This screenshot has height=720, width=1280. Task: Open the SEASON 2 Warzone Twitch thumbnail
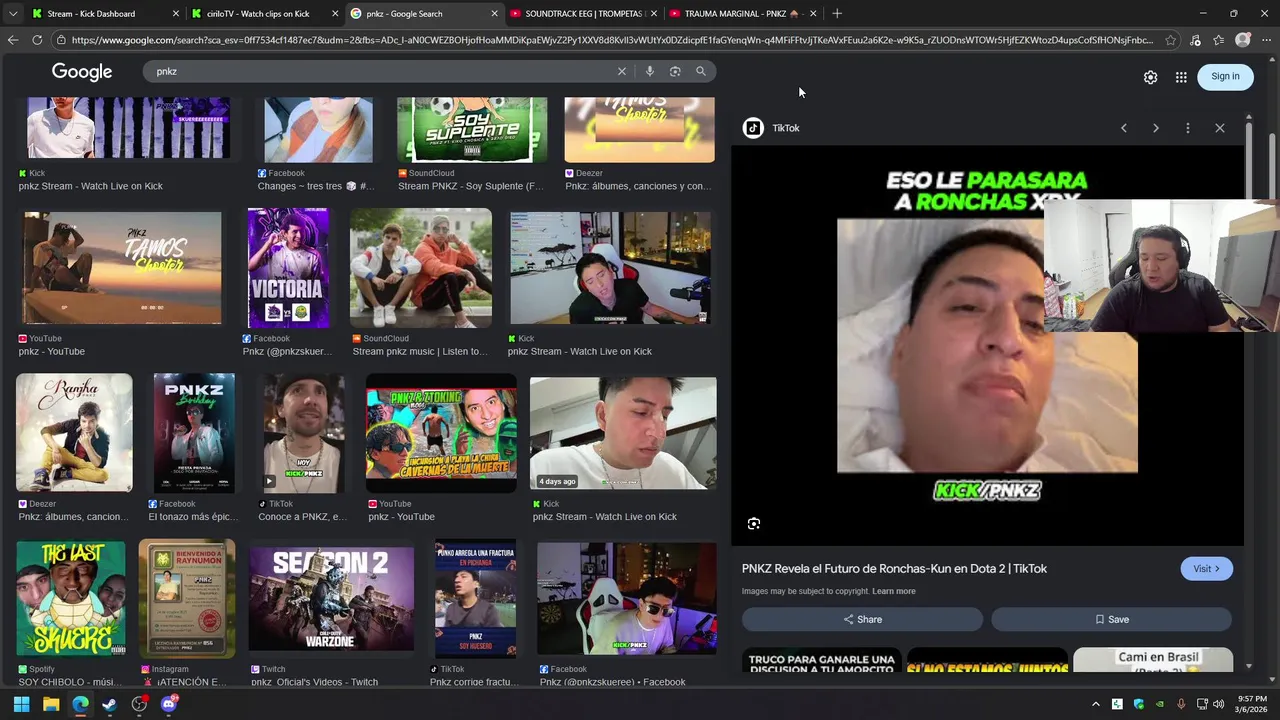click(331, 598)
